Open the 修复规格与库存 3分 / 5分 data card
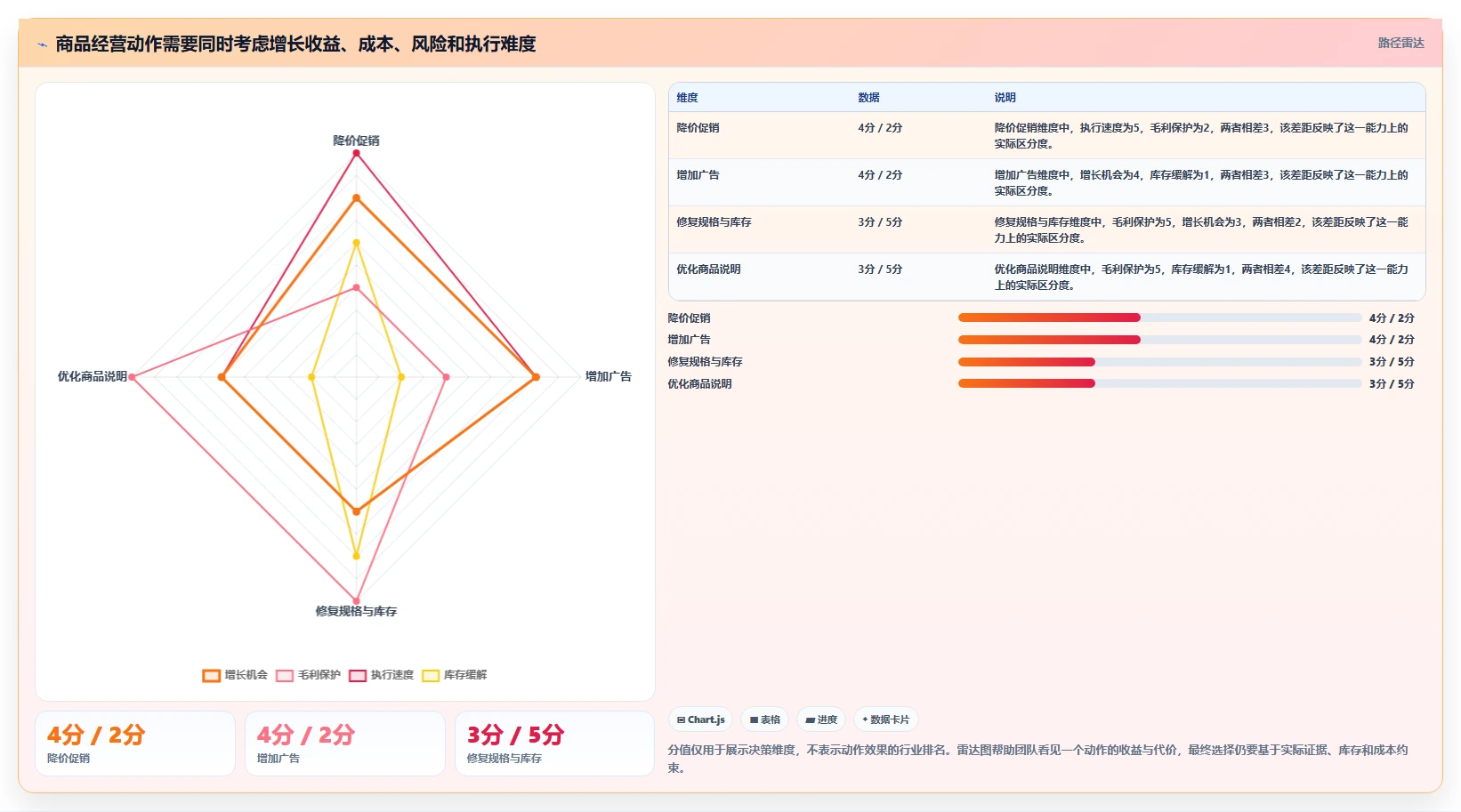The height and width of the screenshot is (812, 1461). (555, 744)
